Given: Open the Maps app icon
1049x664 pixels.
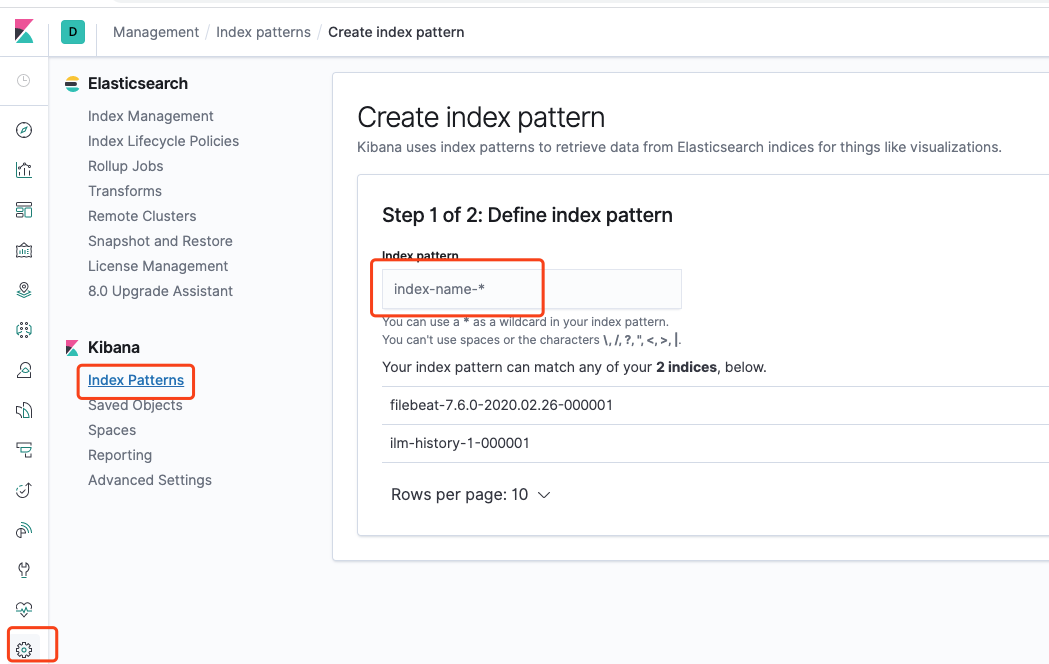Looking at the screenshot, I should click(24, 290).
